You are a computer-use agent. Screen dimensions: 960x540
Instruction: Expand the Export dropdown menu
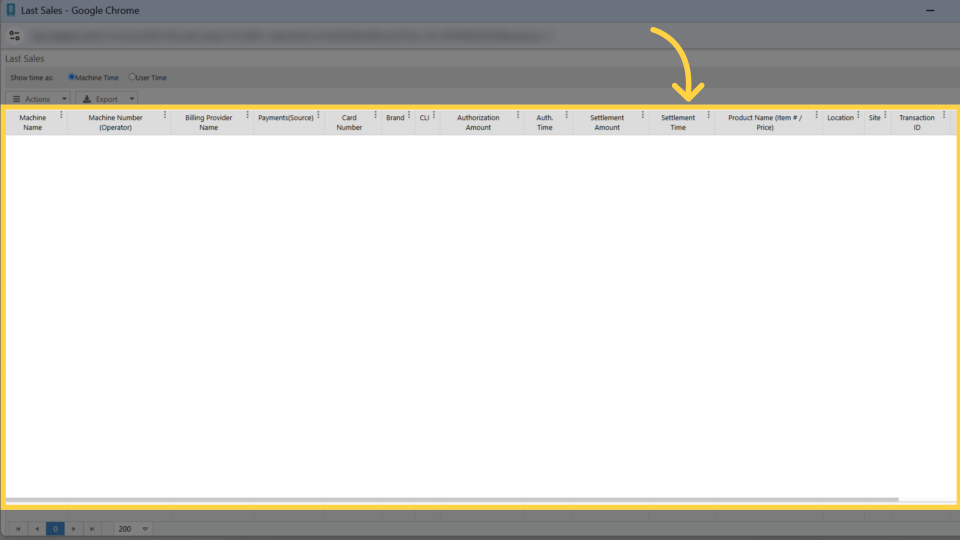tap(107, 99)
